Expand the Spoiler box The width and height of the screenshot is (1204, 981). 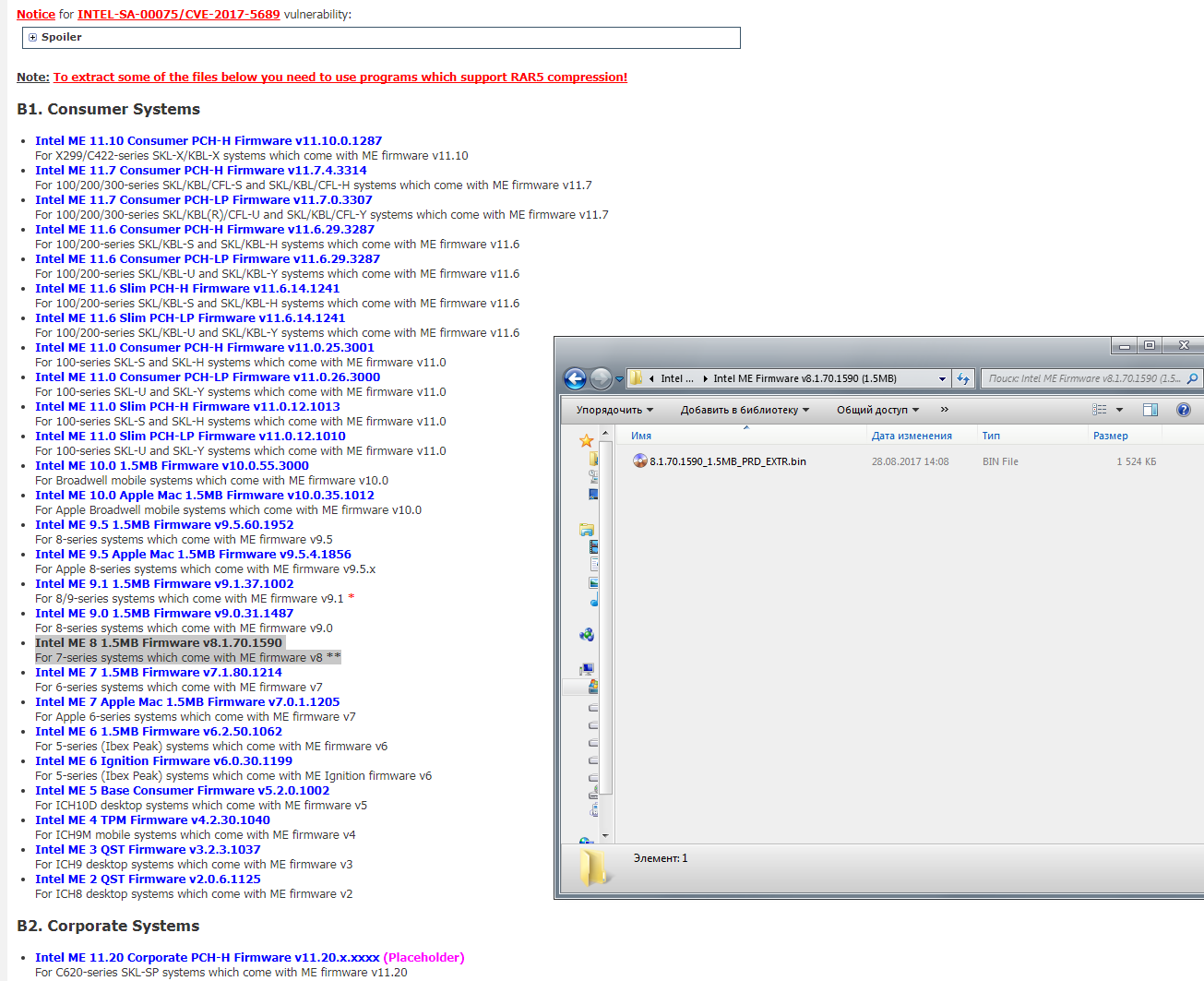point(33,38)
